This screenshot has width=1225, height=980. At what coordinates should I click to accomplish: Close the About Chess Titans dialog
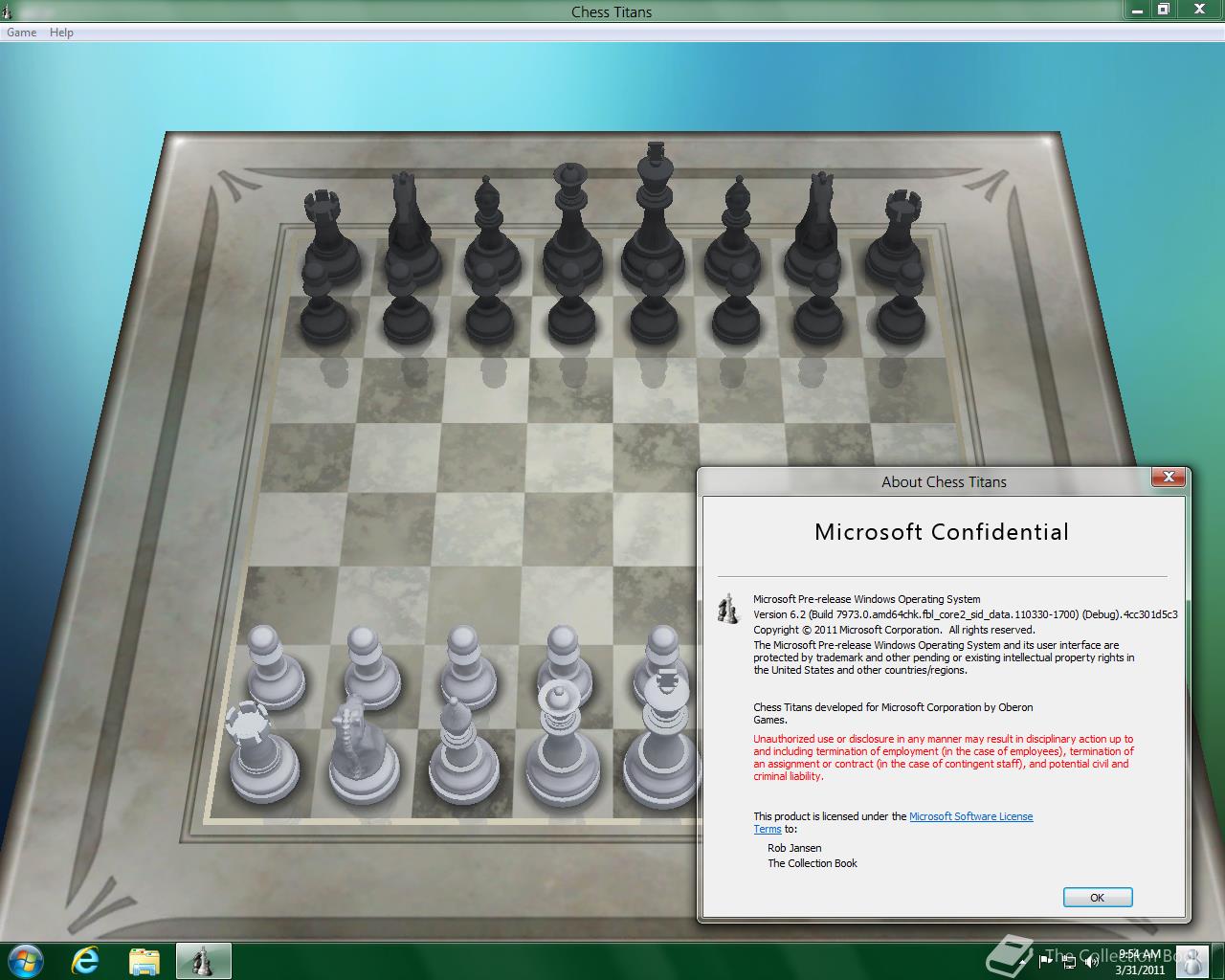(1169, 477)
